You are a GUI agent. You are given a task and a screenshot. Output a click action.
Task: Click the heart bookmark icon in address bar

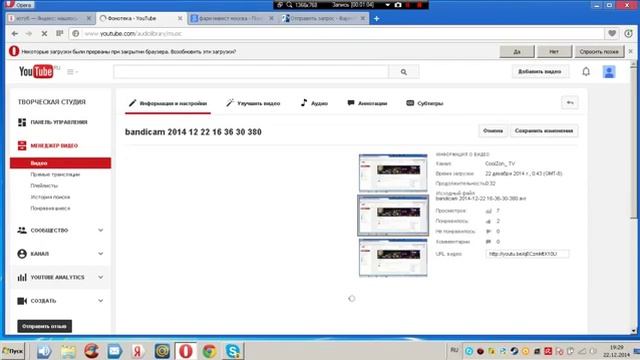pyautogui.click(x=612, y=33)
